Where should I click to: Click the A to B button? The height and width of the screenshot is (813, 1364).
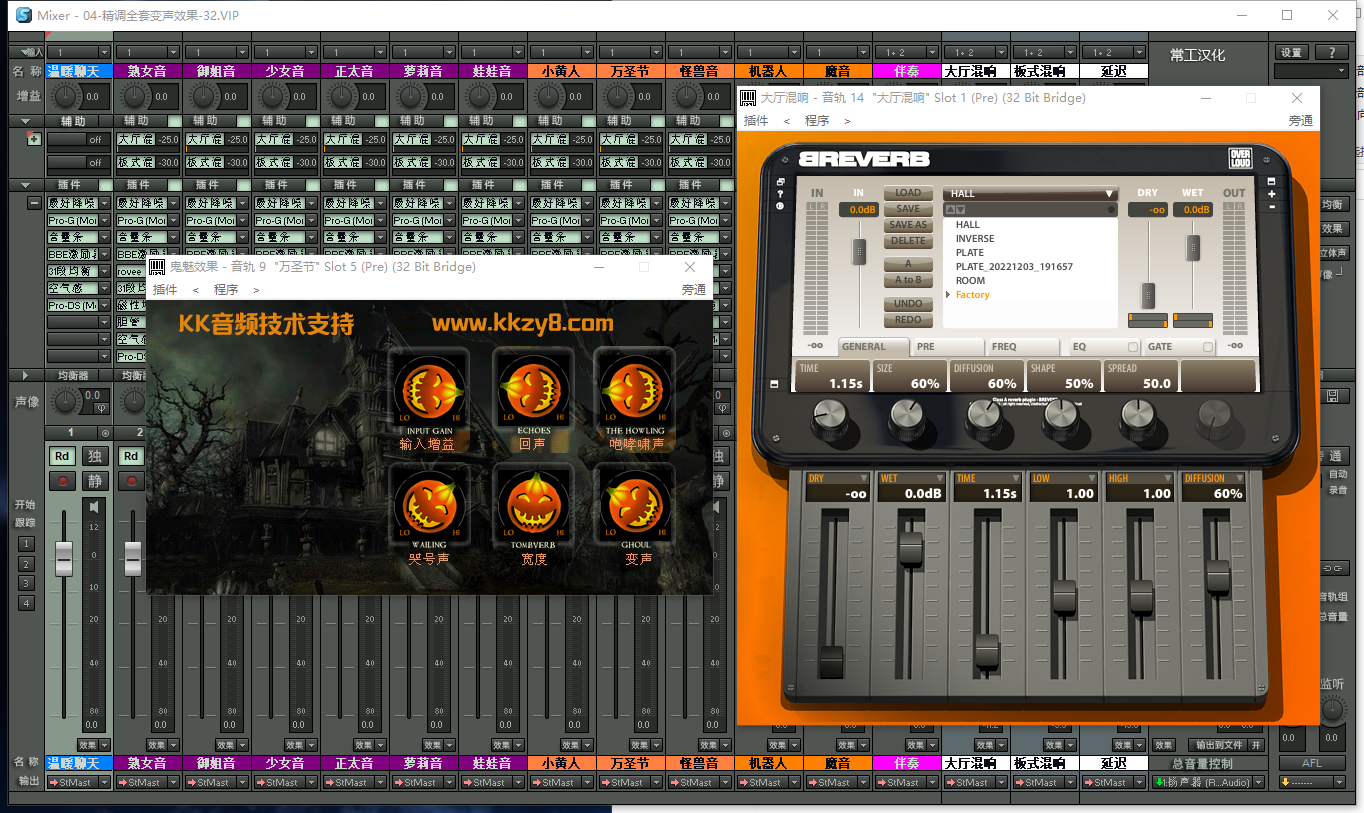908,280
